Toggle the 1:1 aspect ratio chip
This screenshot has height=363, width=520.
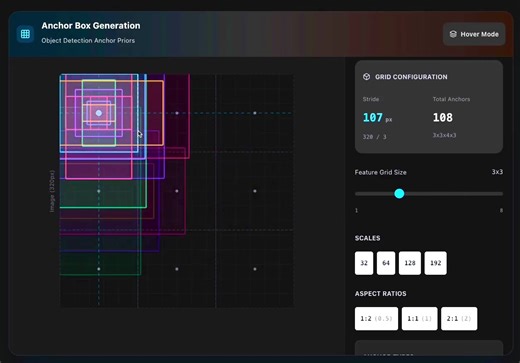(420, 319)
